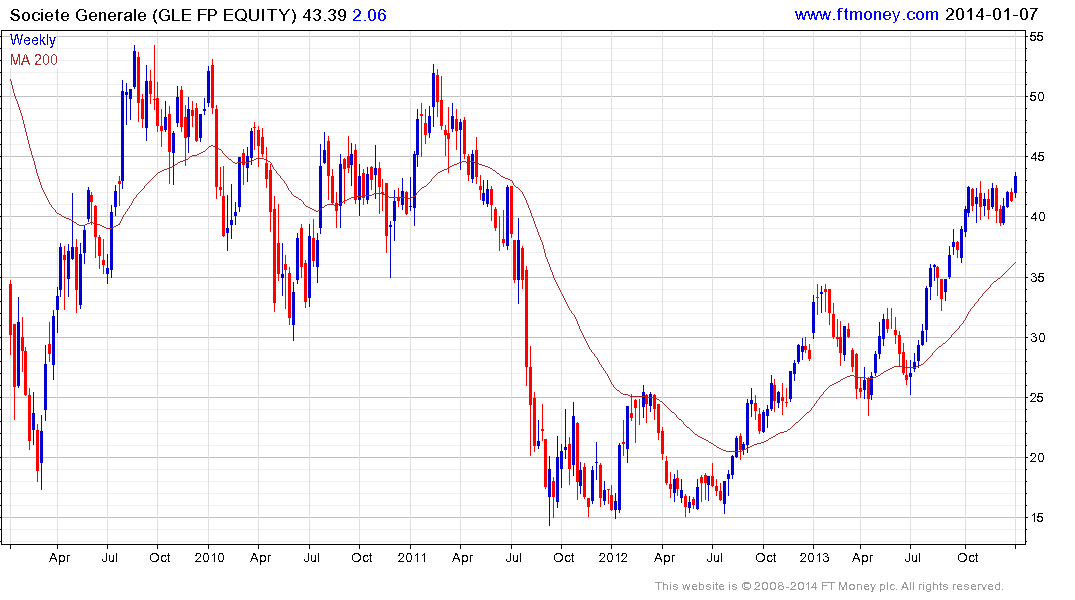Click the Jul label before Oct 2012

pos(714,557)
